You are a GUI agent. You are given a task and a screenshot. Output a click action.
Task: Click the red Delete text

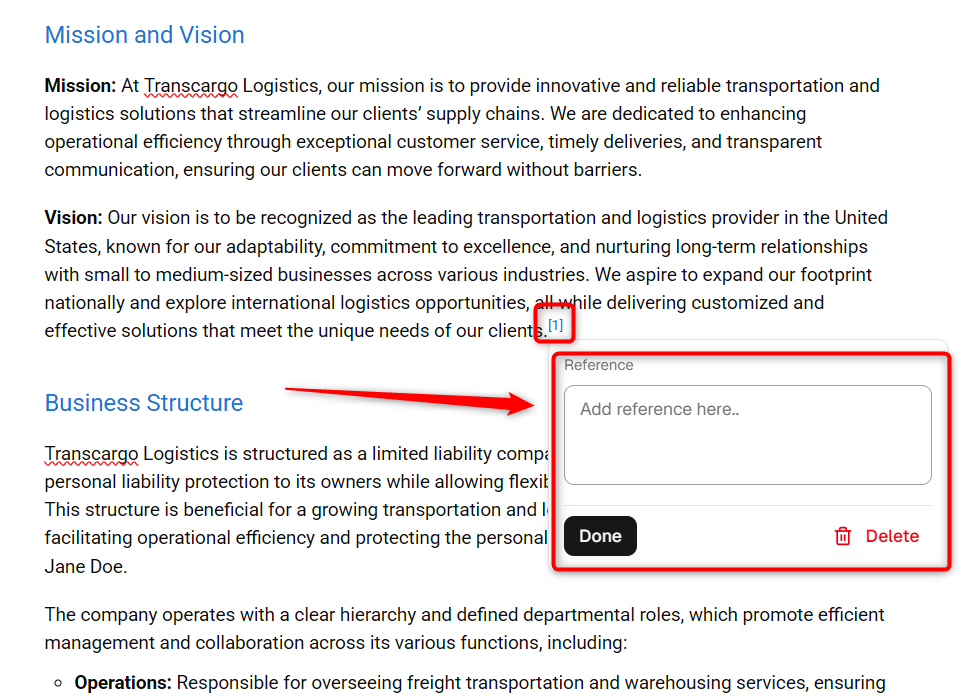(x=892, y=536)
